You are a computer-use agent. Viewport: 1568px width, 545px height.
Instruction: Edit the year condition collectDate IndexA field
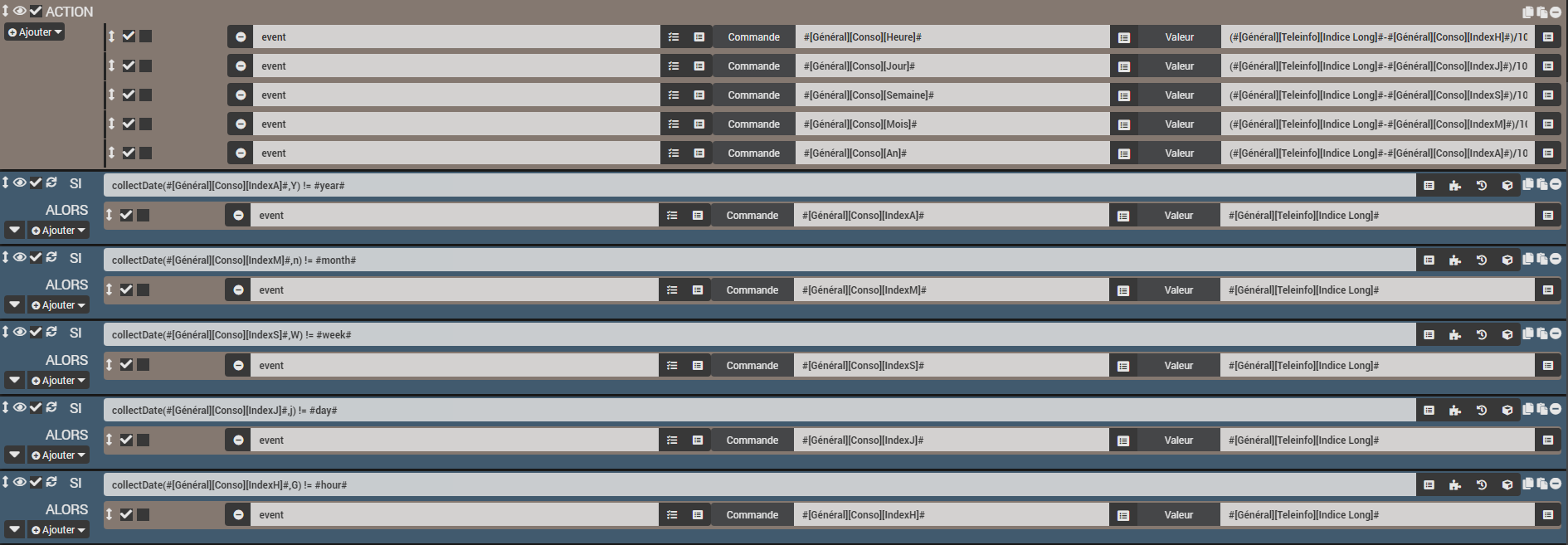pos(759,186)
